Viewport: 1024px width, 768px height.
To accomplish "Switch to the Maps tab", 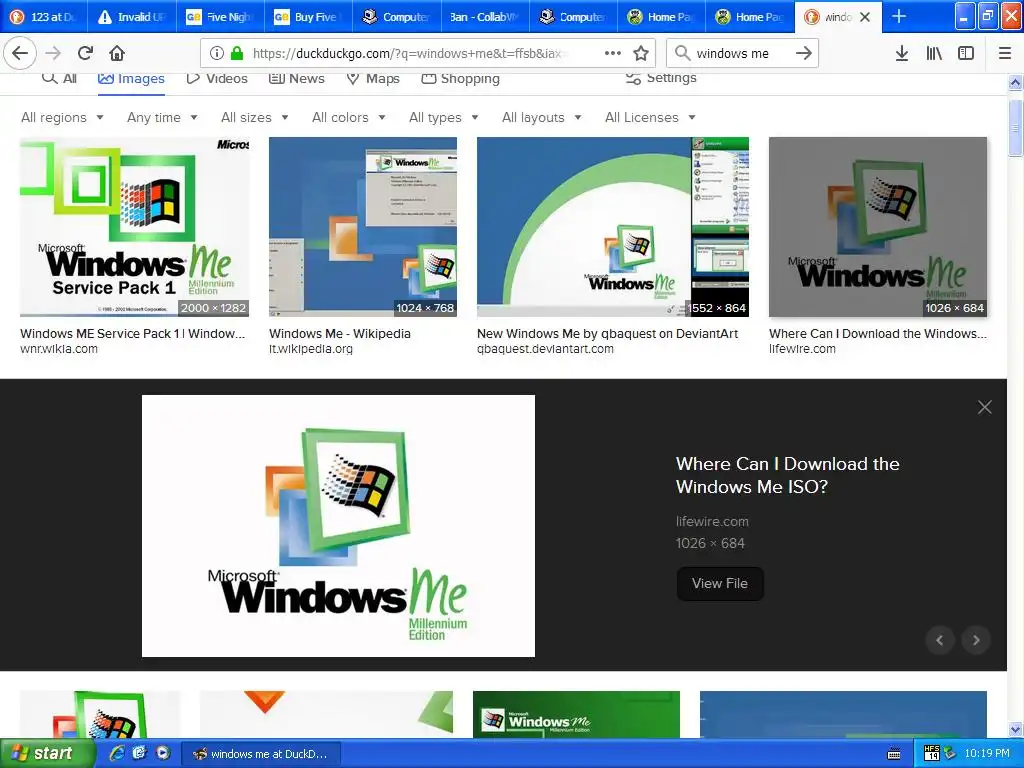I will tap(373, 78).
